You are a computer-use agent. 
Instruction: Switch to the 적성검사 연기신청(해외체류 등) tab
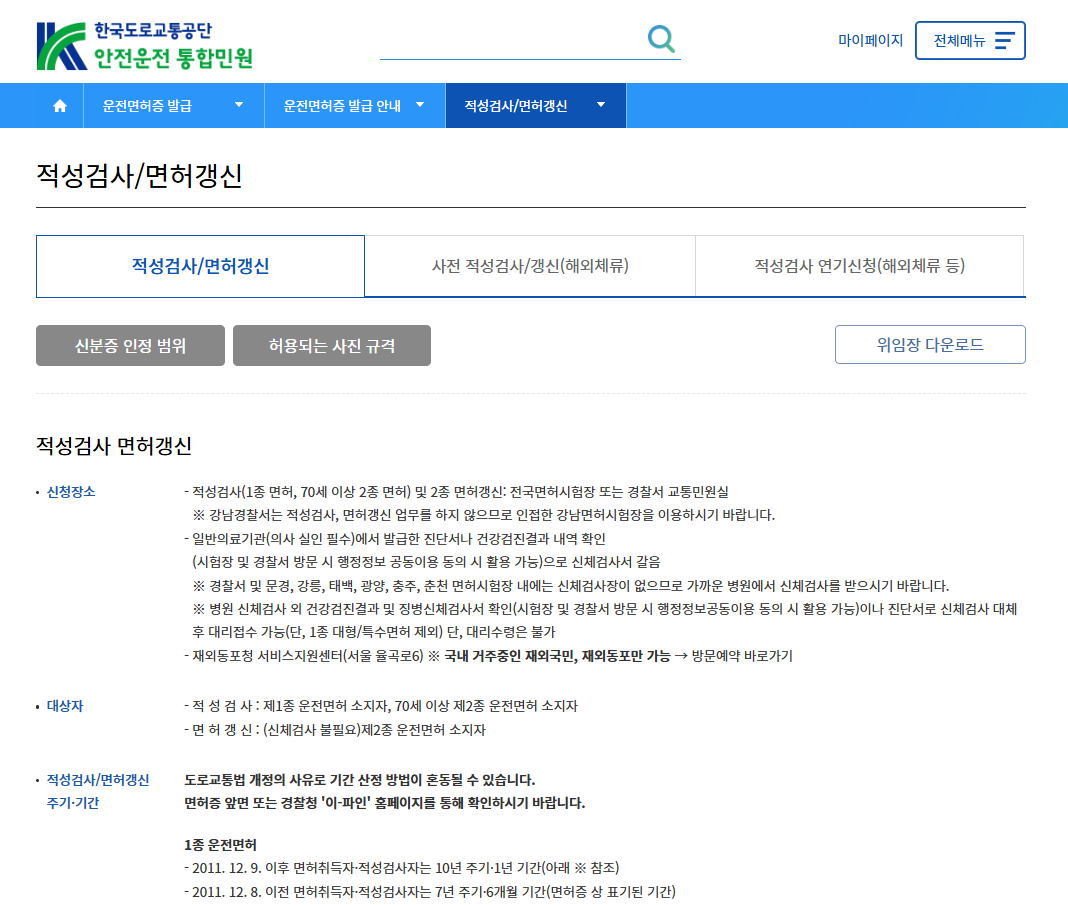(859, 266)
